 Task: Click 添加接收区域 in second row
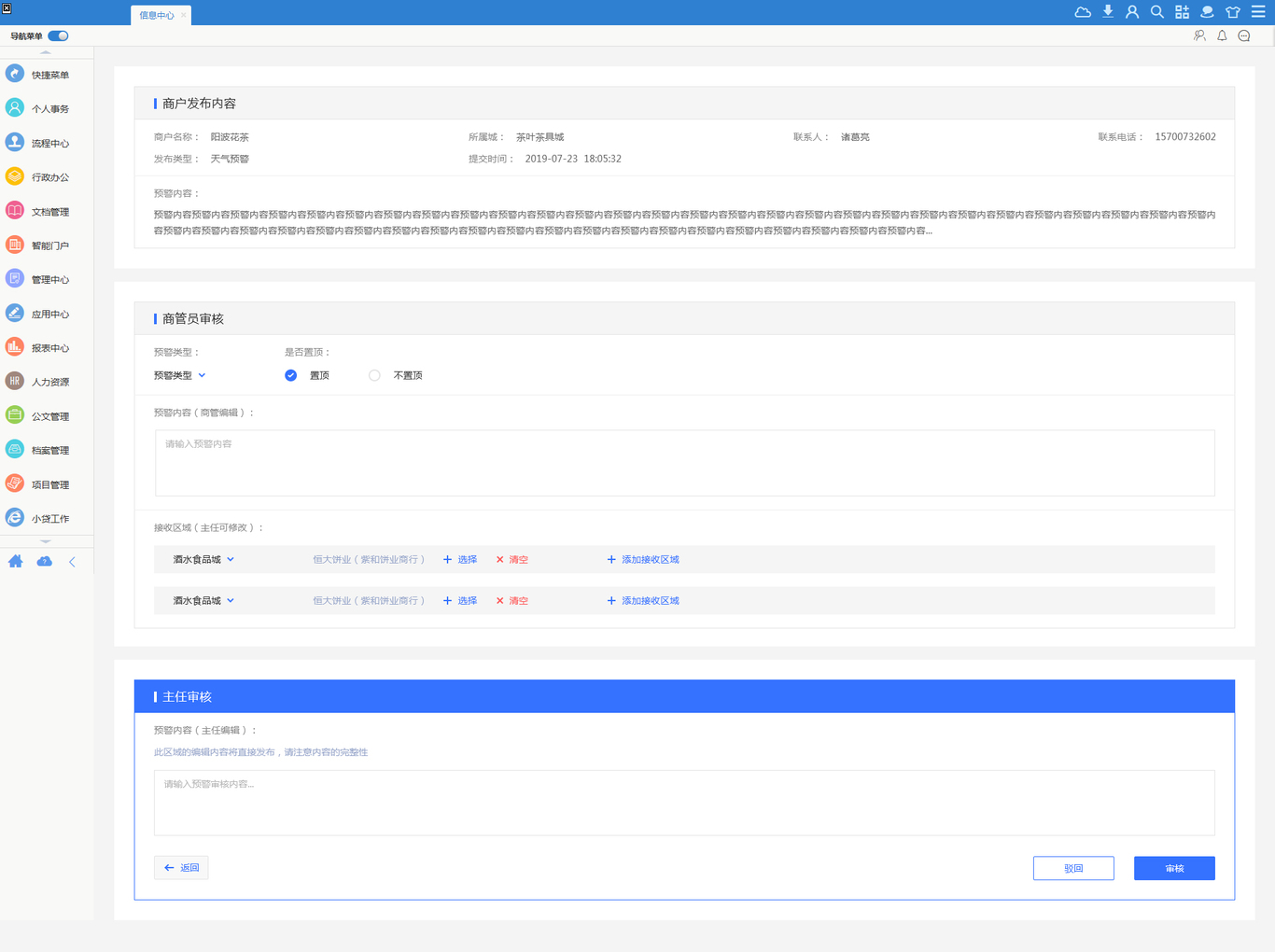point(643,600)
